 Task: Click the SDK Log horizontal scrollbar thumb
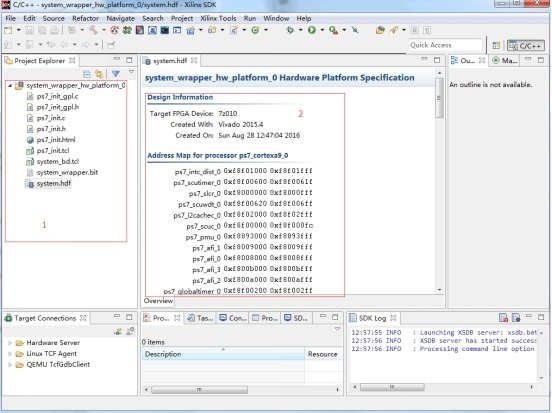392,387
